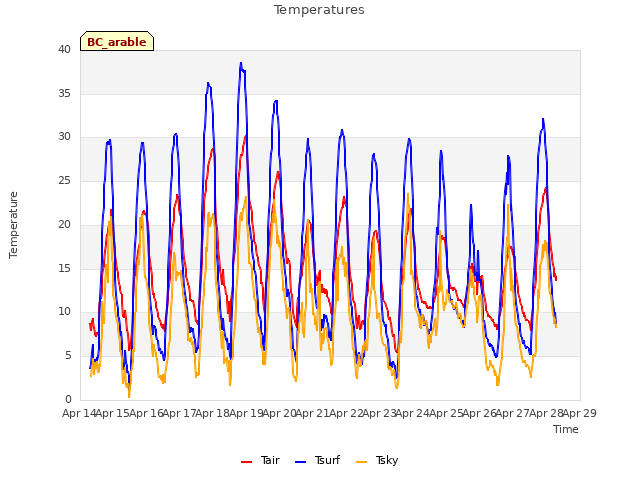Toggle the Tsky legend entry

click(x=377, y=460)
